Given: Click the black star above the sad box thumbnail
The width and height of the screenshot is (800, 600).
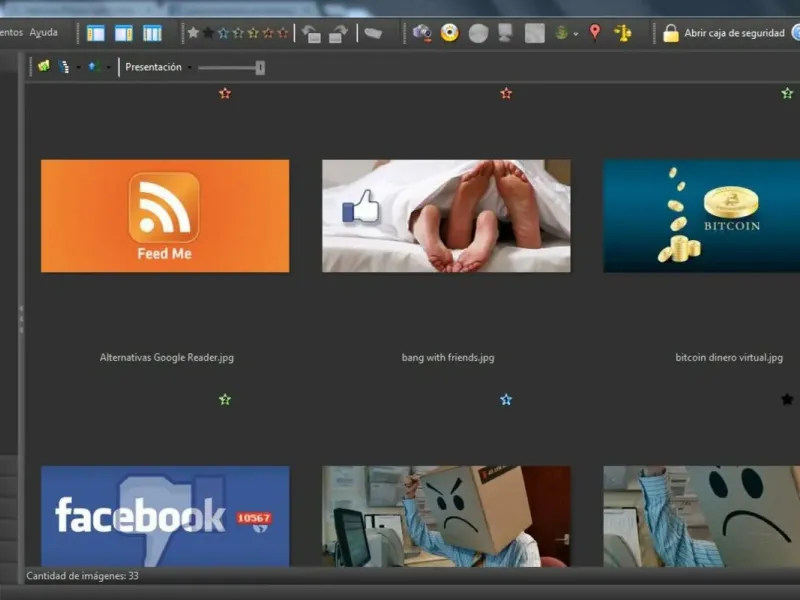Looking at the screenshot, I should click(787, 399).
